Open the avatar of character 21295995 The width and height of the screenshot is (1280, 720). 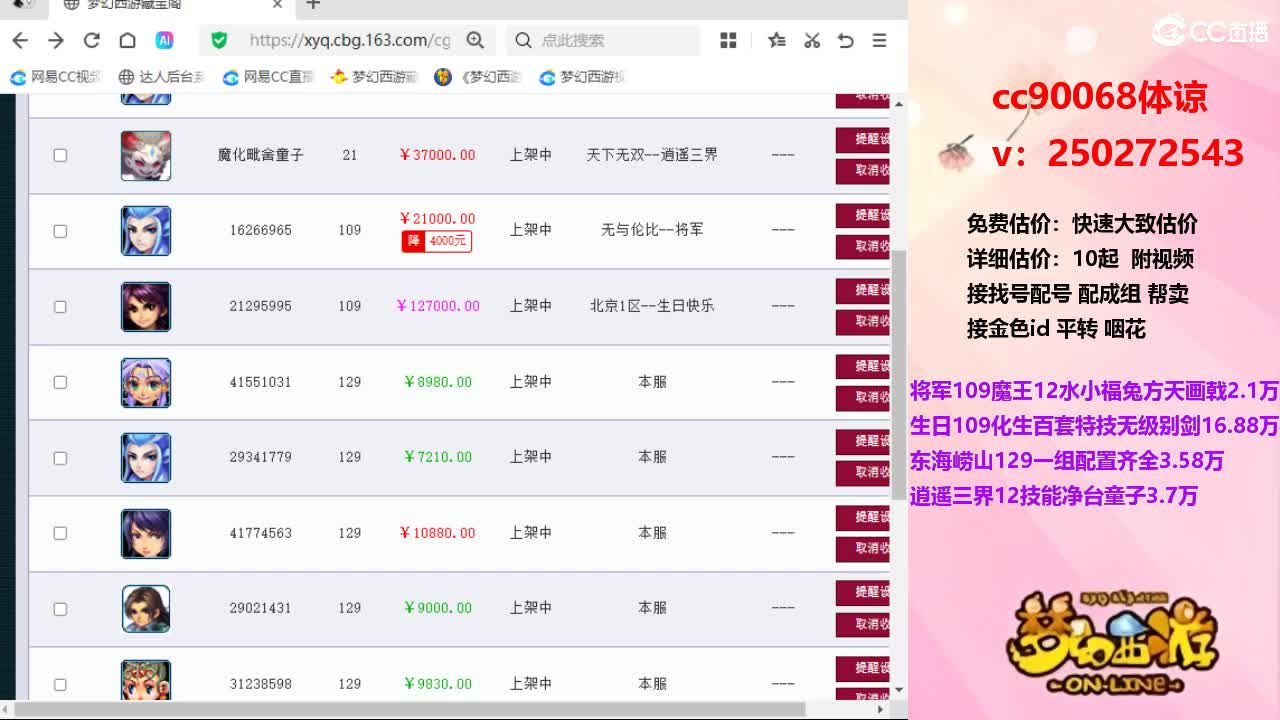[146, 307]
